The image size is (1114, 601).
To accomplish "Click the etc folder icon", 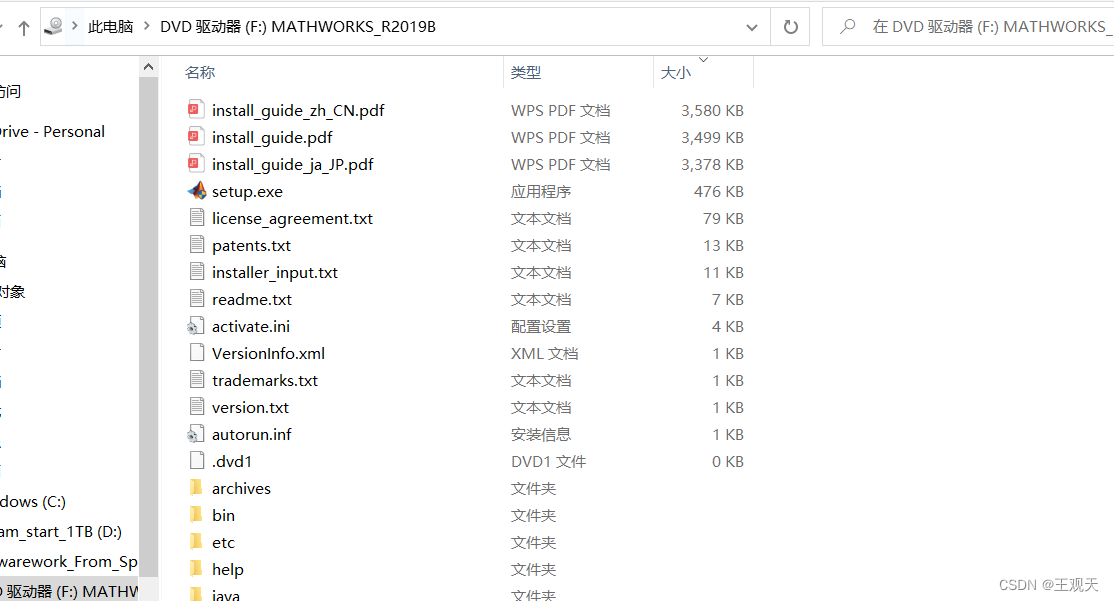I will pos(196,542).
